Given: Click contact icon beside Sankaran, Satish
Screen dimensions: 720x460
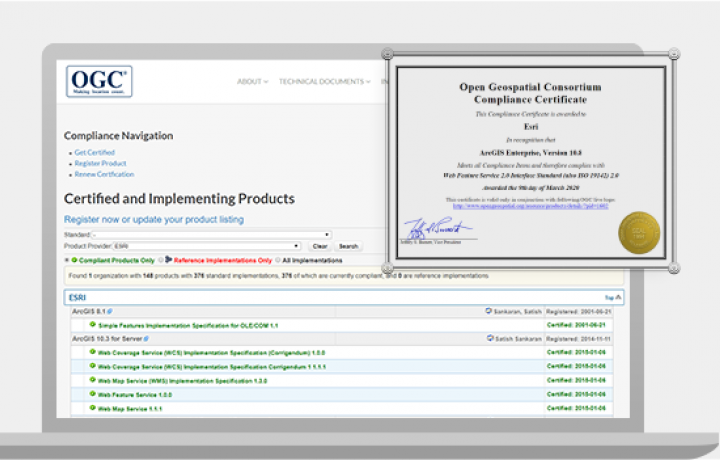Looking at the screenshot, I should (x=488, y=311).
